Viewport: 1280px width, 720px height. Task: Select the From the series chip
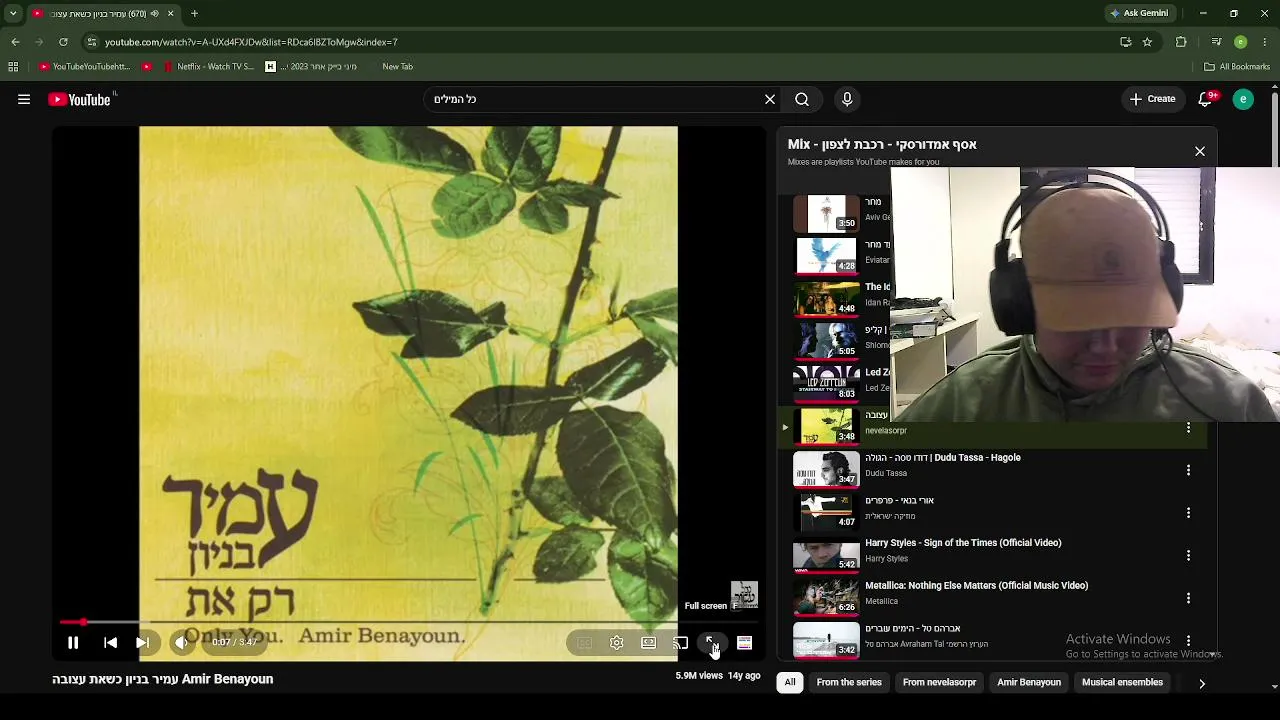tap(849, 682)
